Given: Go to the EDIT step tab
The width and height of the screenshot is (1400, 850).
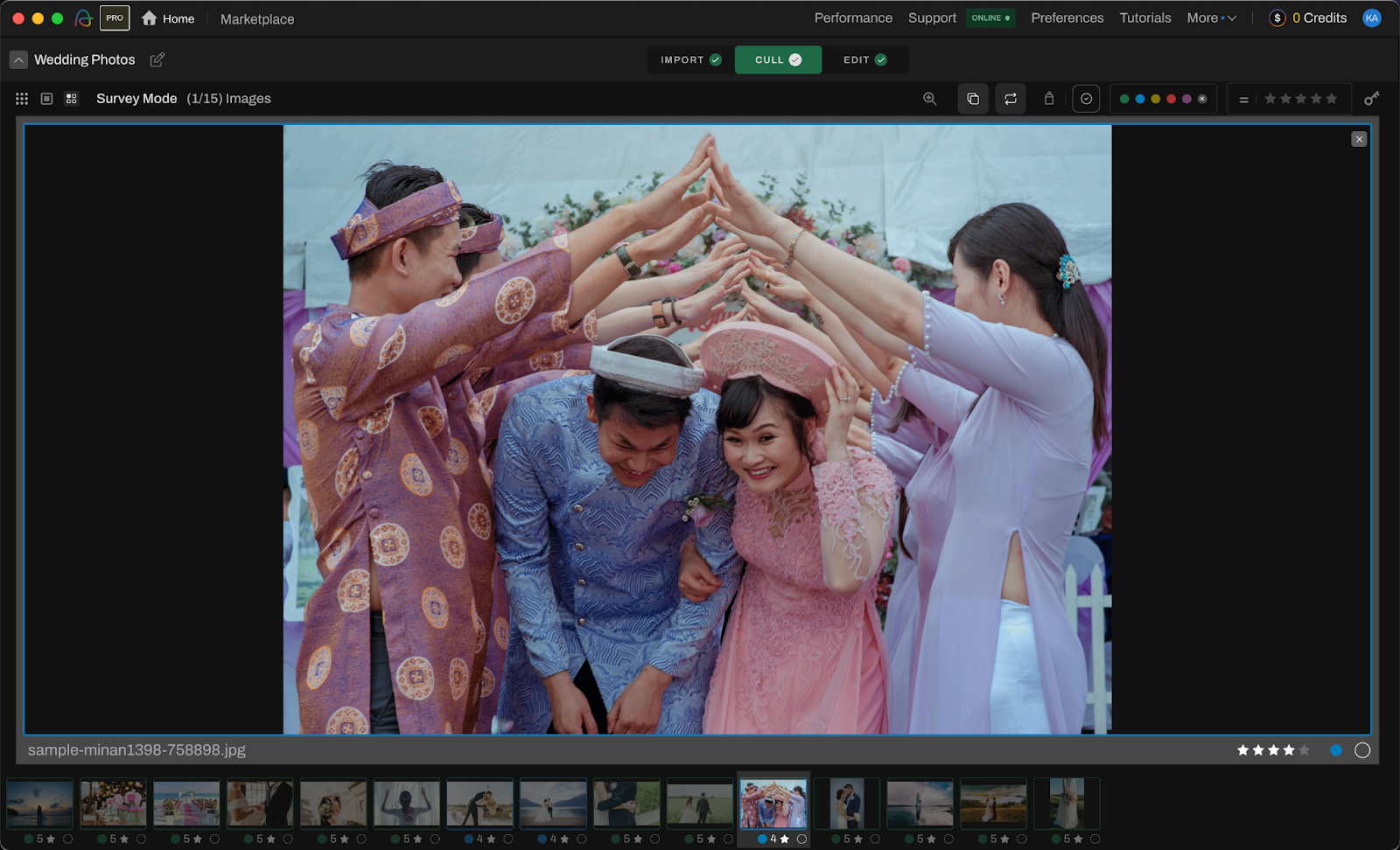Looking at the screenshot, I should tap(864, 59).
